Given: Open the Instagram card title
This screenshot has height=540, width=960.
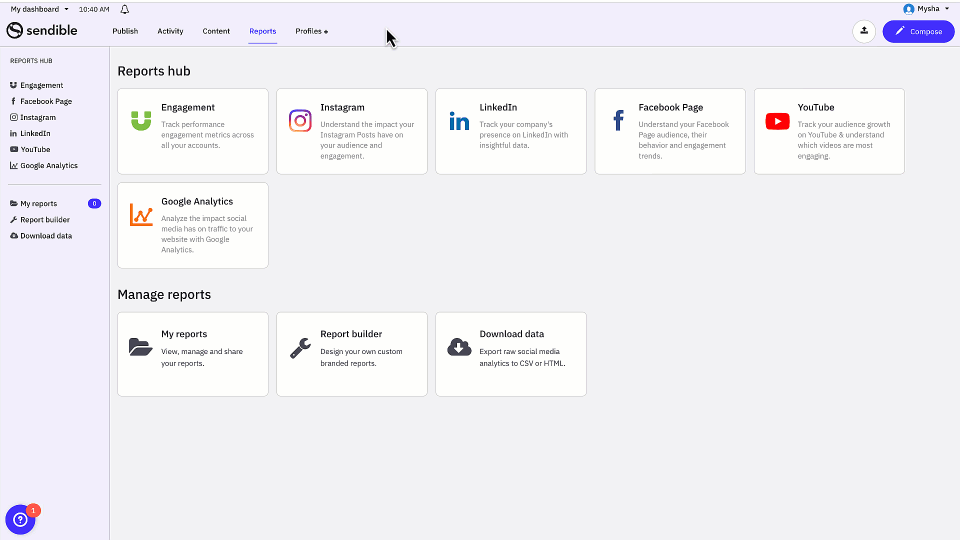Looking at the screenshot, I should [x=342, y=107].
